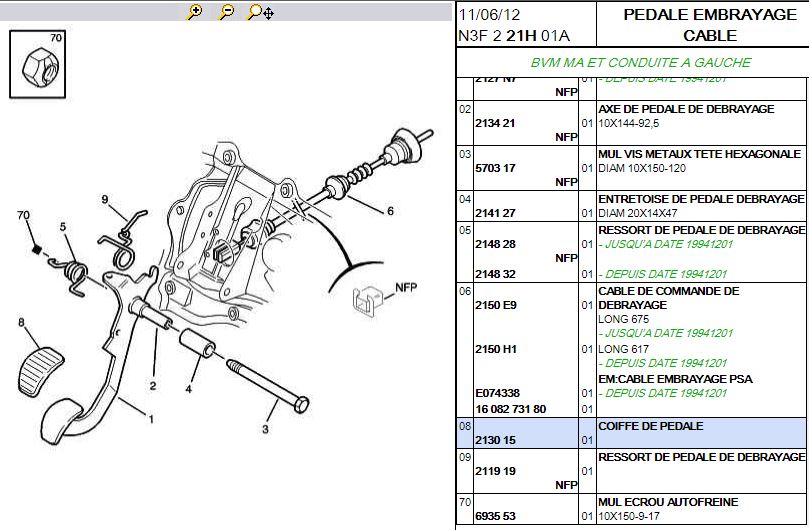This screenshot has height=530, width=809.
Task: Click the PEDALE EMBRAYAGE CABLE title header
Action: click(696, 25)
